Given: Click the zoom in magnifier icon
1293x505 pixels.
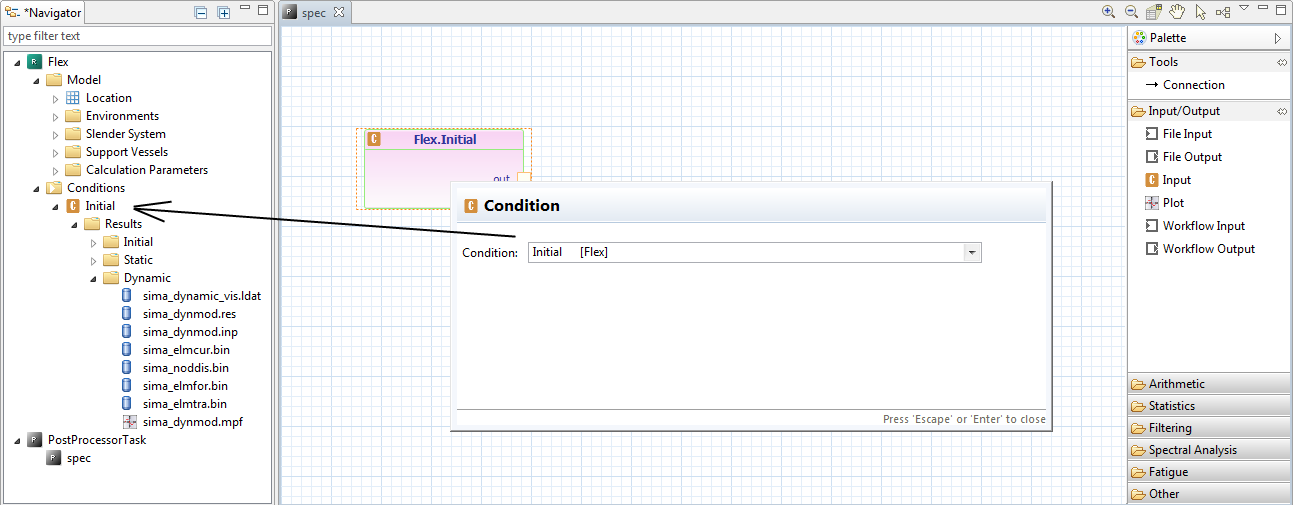Looking at the screenshot, I should coord(1108,12).
